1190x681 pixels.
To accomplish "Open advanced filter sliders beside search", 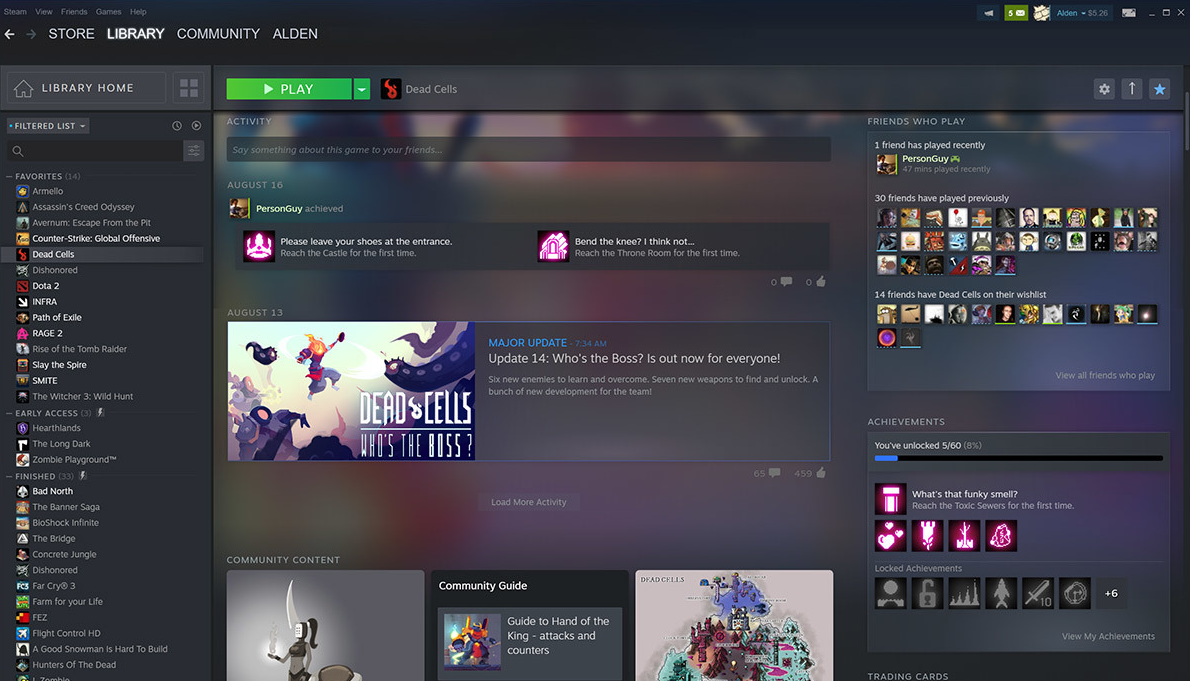I will pos(194,151).
